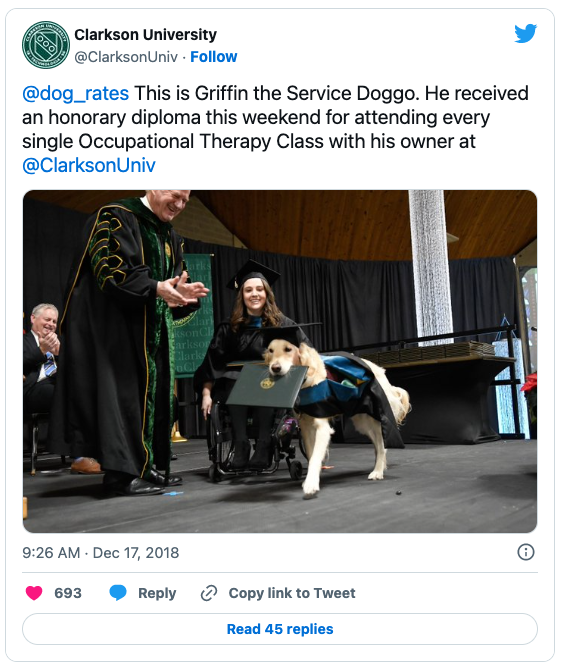Follow the Clarkson University account

tap(213, 57)
